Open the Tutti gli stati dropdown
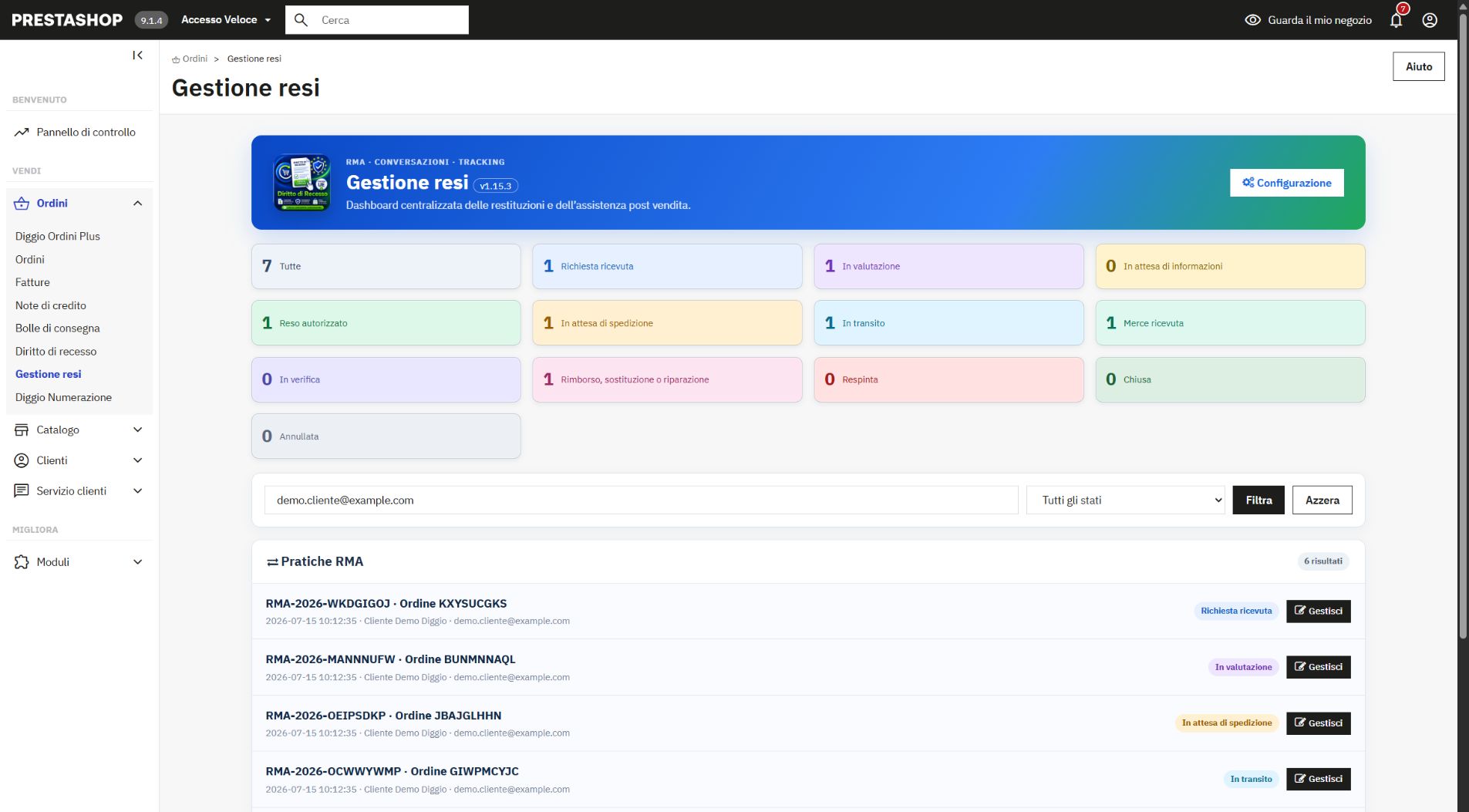 (1125, 500)
